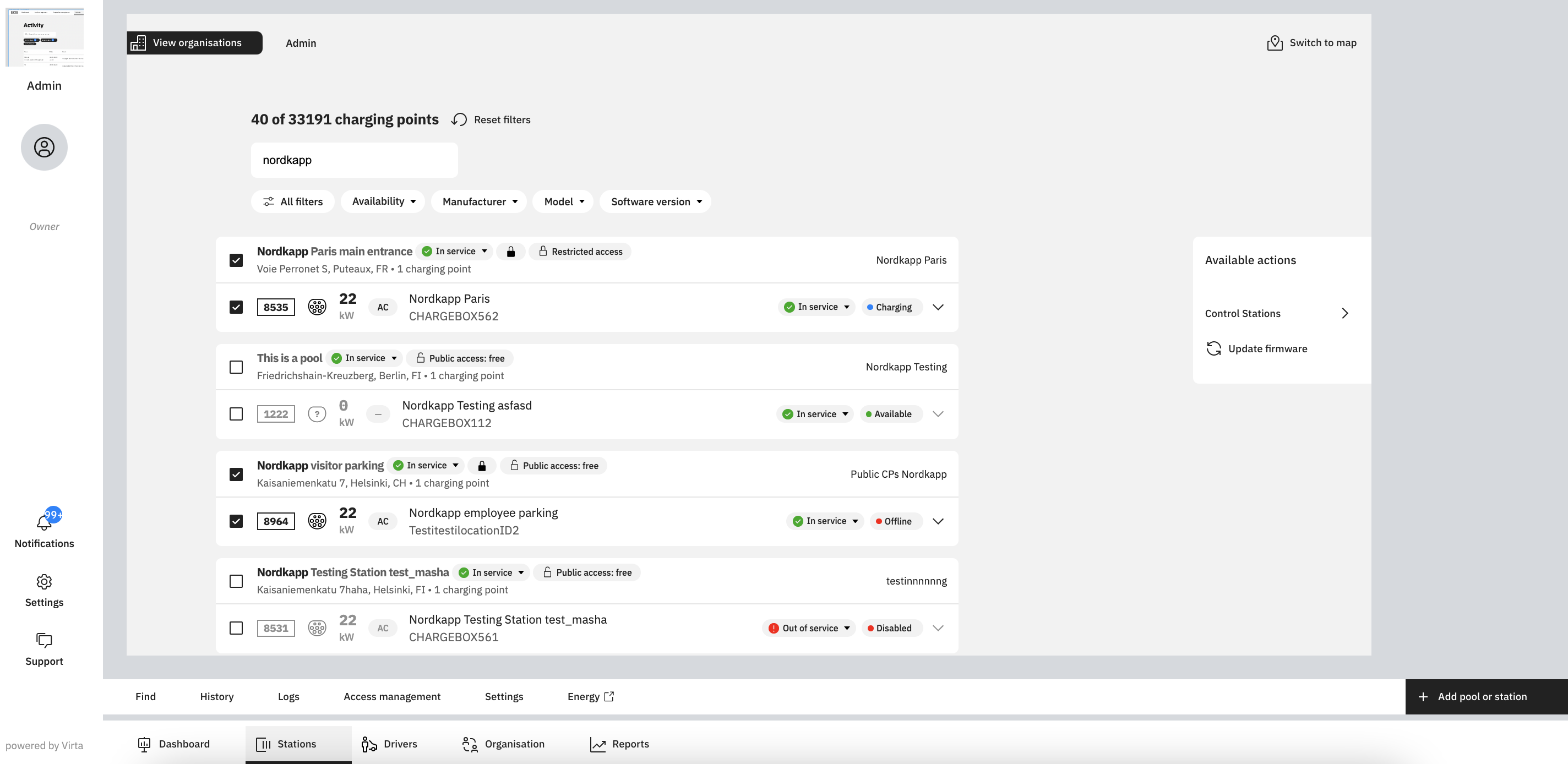The width and height of the screenshot is (1568, 764).
Task: Click the Energy external link icon
Action: pos(609,696)
